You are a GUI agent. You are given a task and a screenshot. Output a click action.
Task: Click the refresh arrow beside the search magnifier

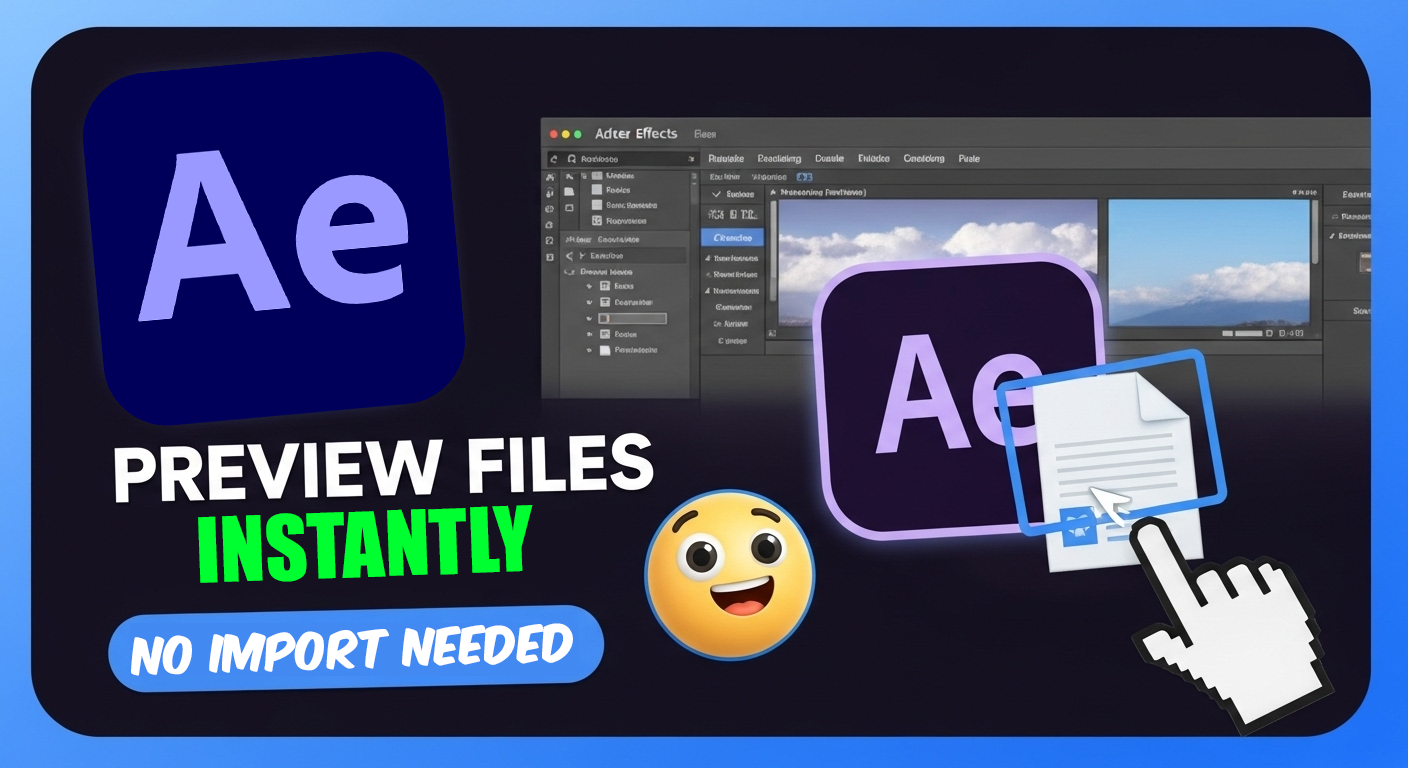tap(554, 159)
